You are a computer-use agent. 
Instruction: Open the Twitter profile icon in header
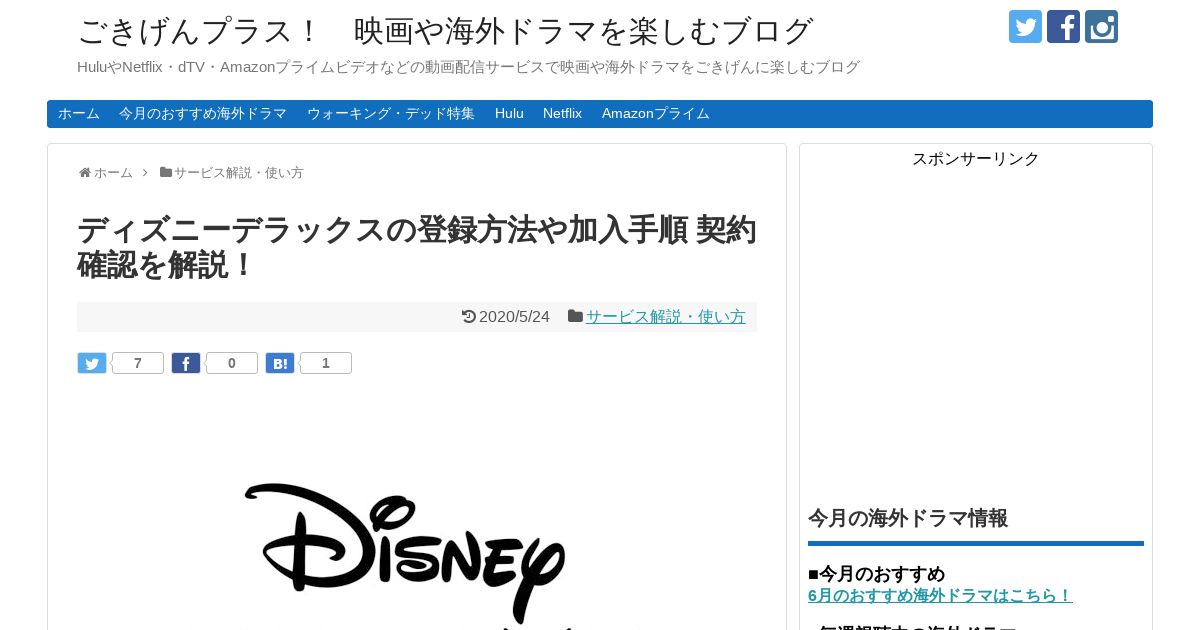[x=1025, y=27]
